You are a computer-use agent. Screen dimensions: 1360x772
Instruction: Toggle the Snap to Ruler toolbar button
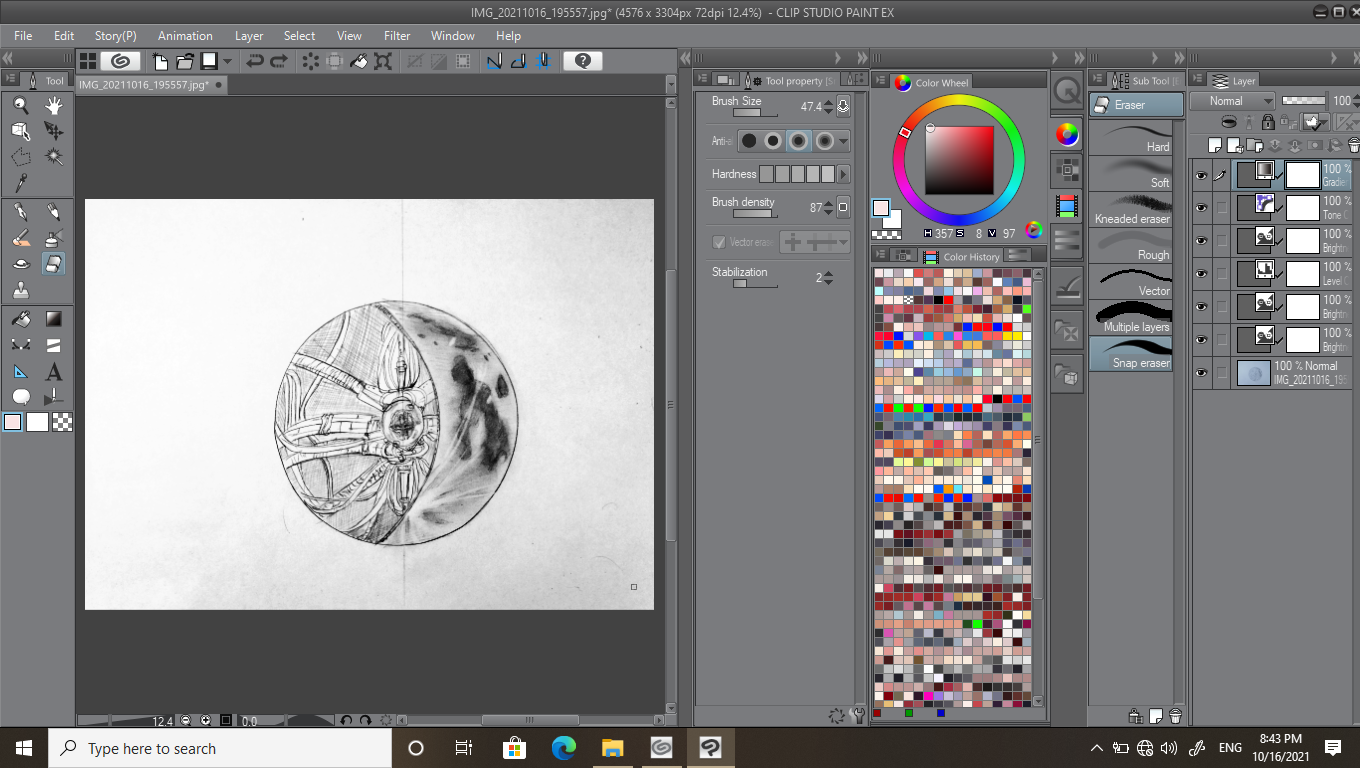tap(494, 61)
